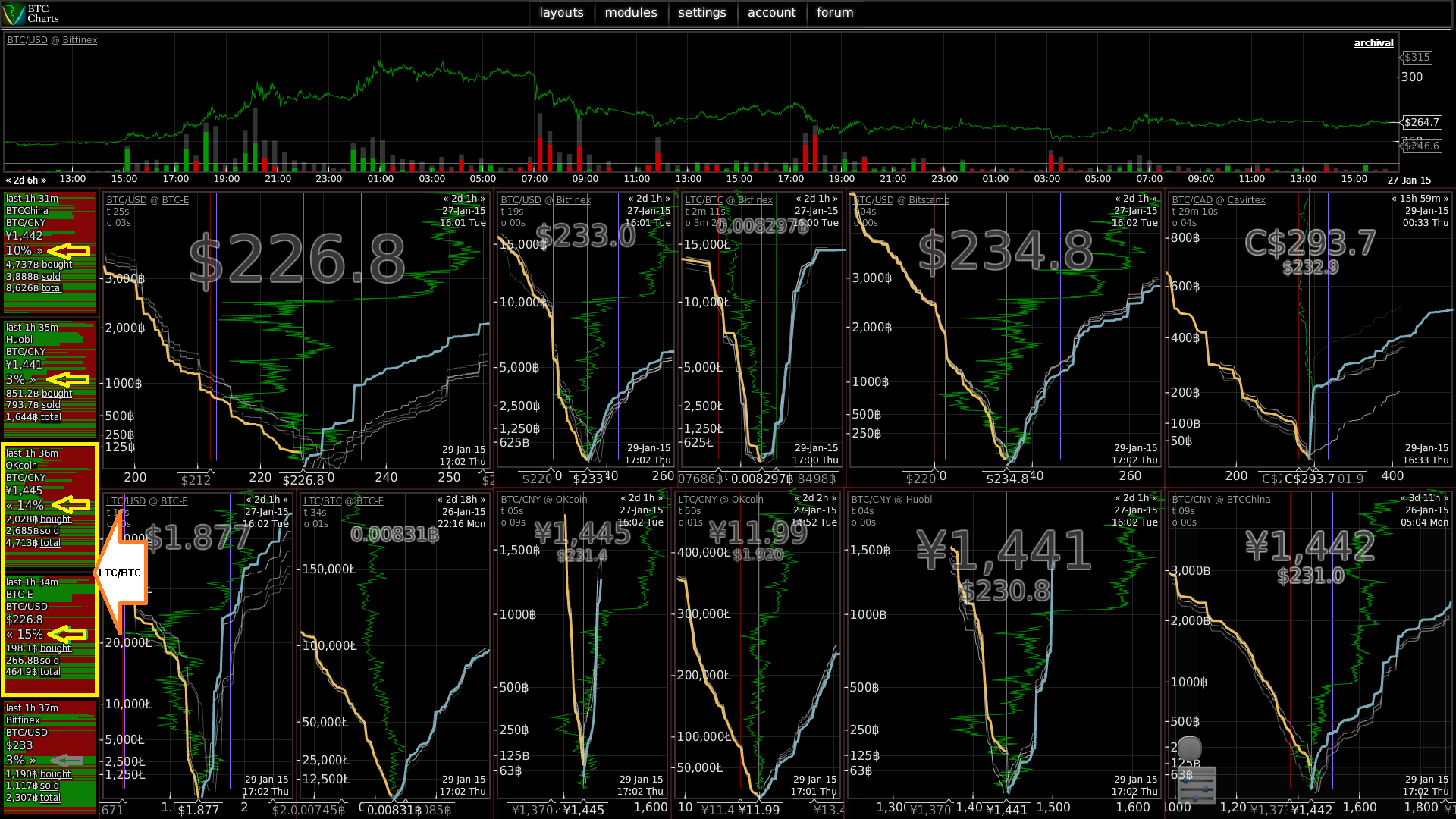Click bought link in BTCChina sidebar block
The image size is (1456, 819).
57,265
